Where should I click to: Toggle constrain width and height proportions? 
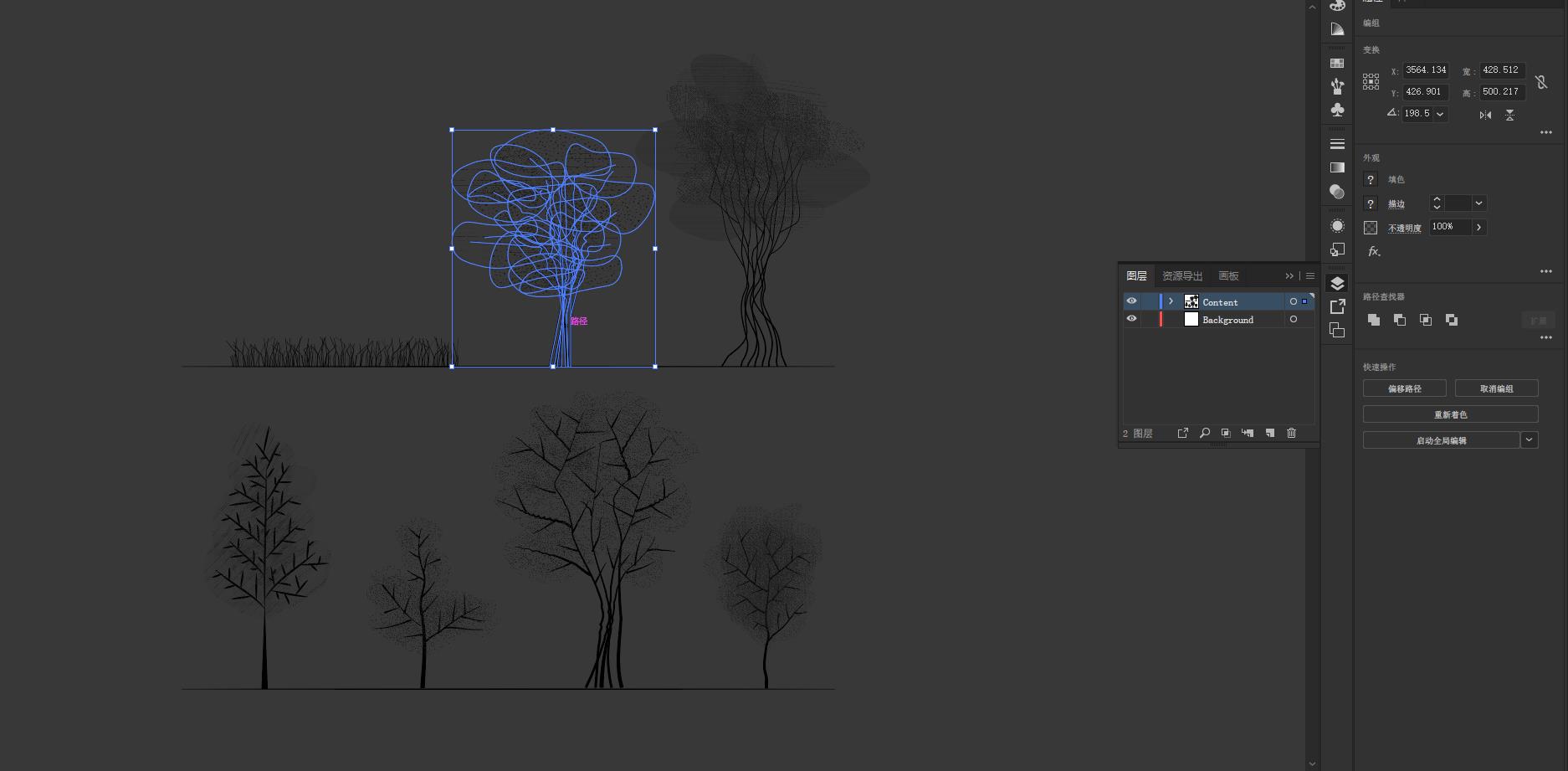coord(1541,82)
